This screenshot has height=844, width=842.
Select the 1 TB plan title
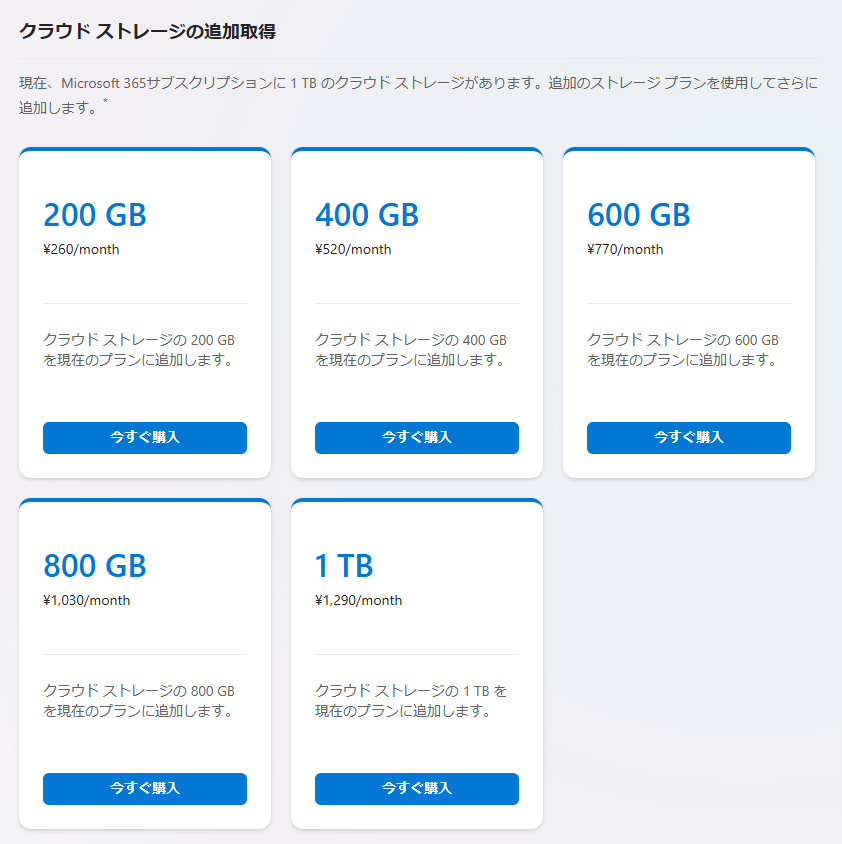coord(344,566)
